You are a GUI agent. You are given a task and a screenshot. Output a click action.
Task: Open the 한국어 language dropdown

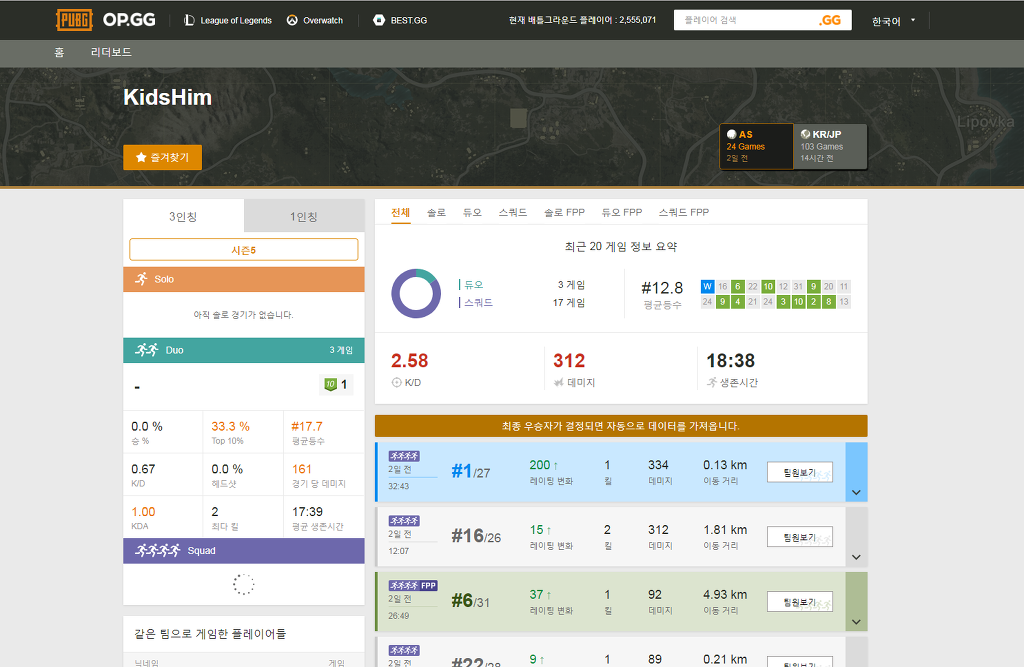893,19
